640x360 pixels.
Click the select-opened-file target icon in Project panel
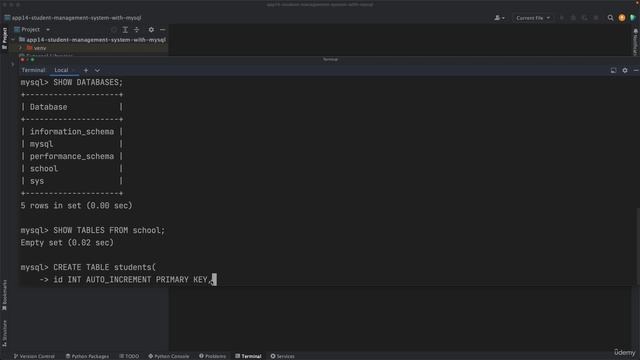[114, 30]
